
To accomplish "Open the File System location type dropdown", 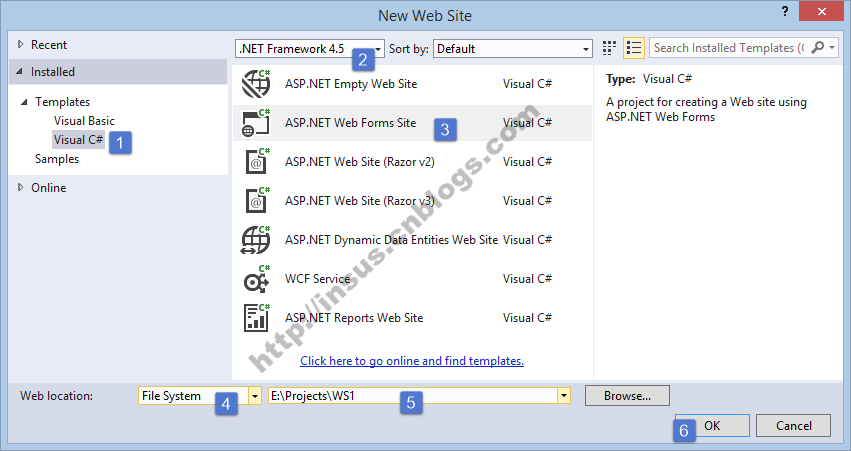I will (255, 396).
